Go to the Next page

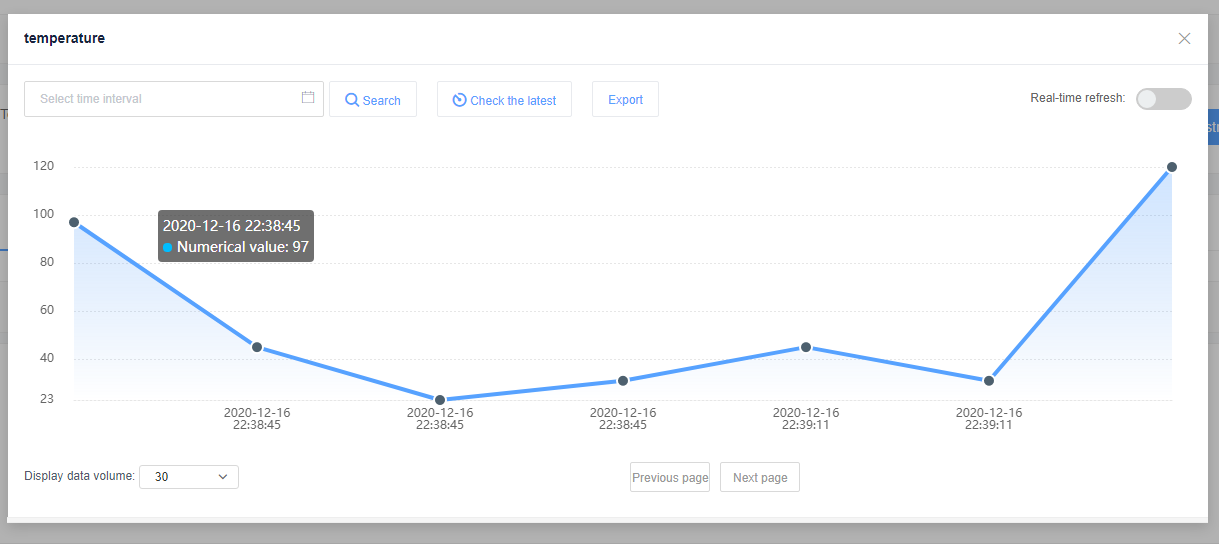[760, 477]
